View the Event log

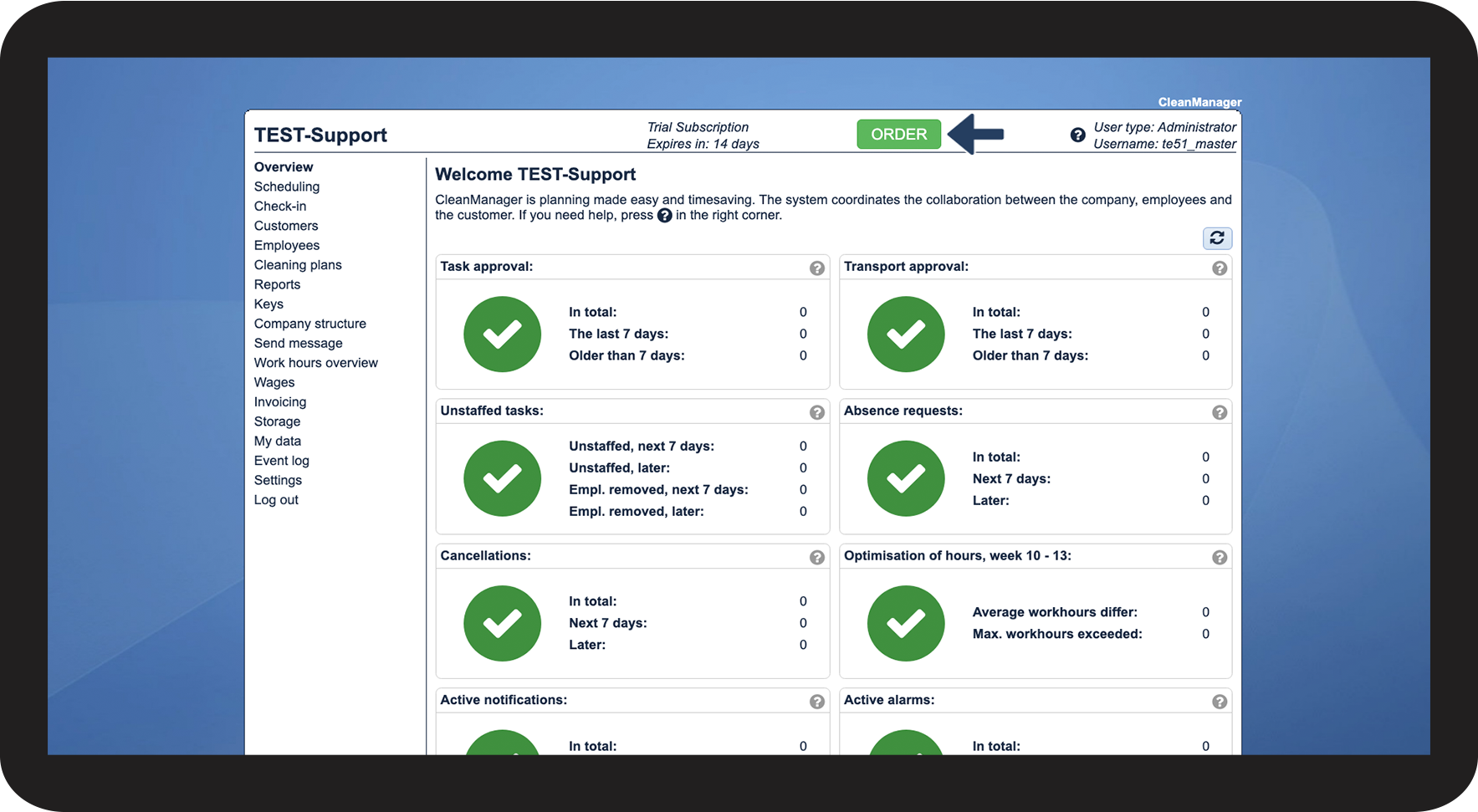(x=282, y=461)
